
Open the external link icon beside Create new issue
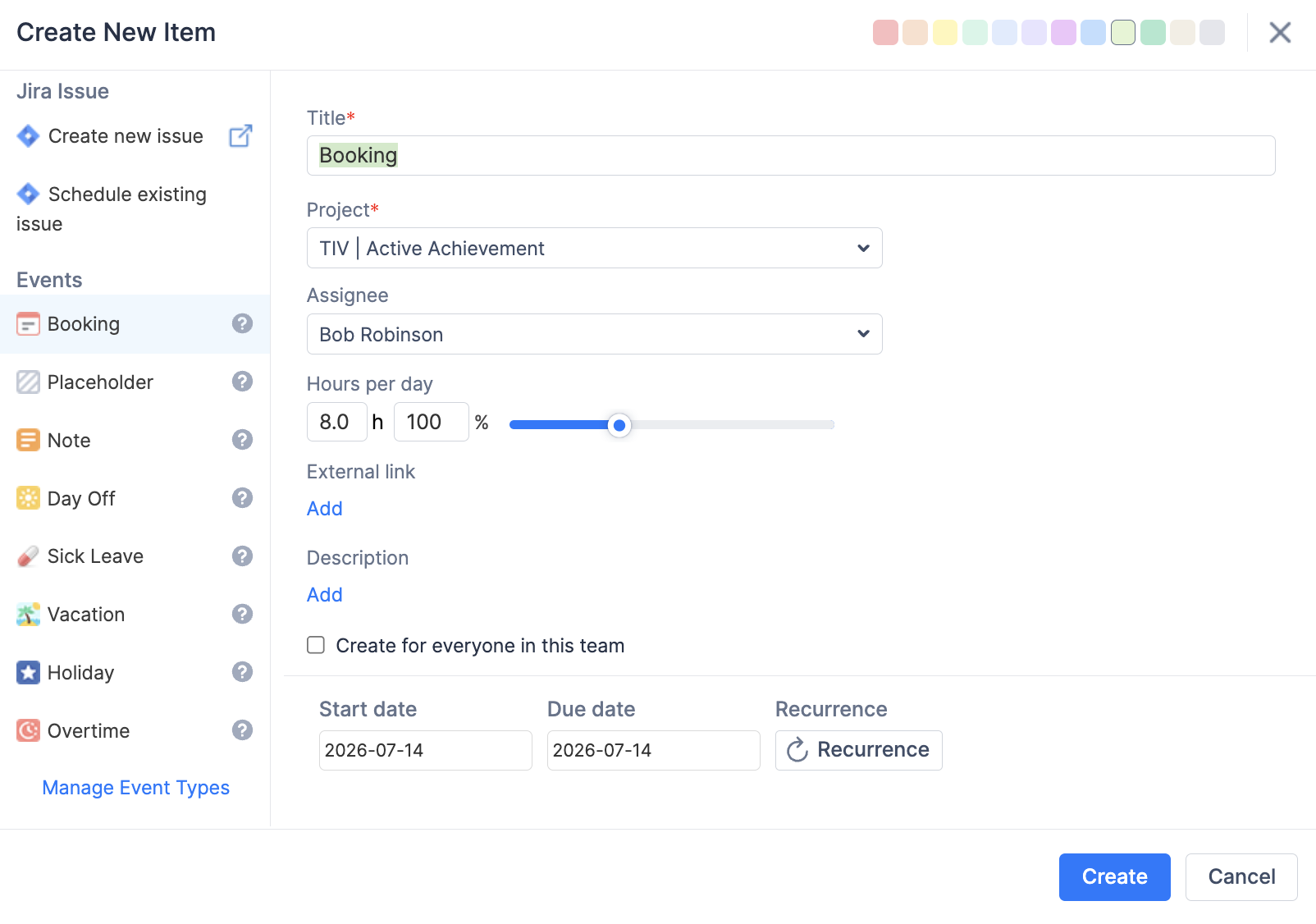click(240, 135)
